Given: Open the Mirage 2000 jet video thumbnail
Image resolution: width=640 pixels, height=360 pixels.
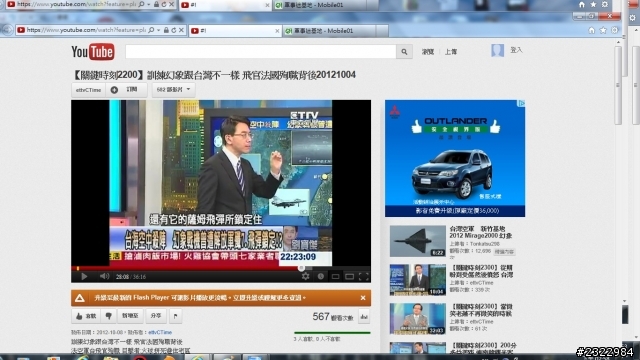Looking at the screenshot, I should tap(418, 241).
